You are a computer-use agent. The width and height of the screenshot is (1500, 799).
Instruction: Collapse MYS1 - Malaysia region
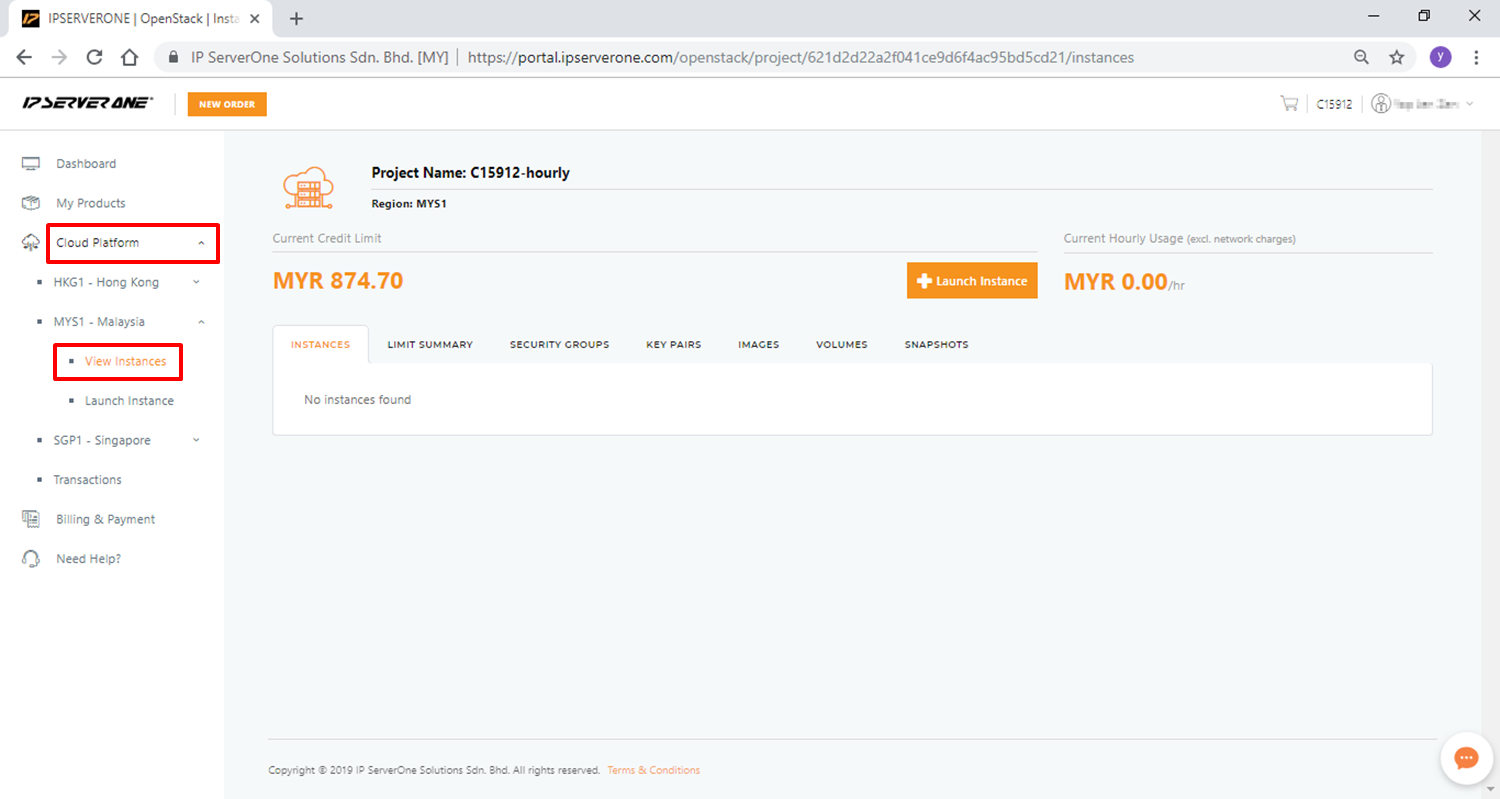(x=201, y=322)
